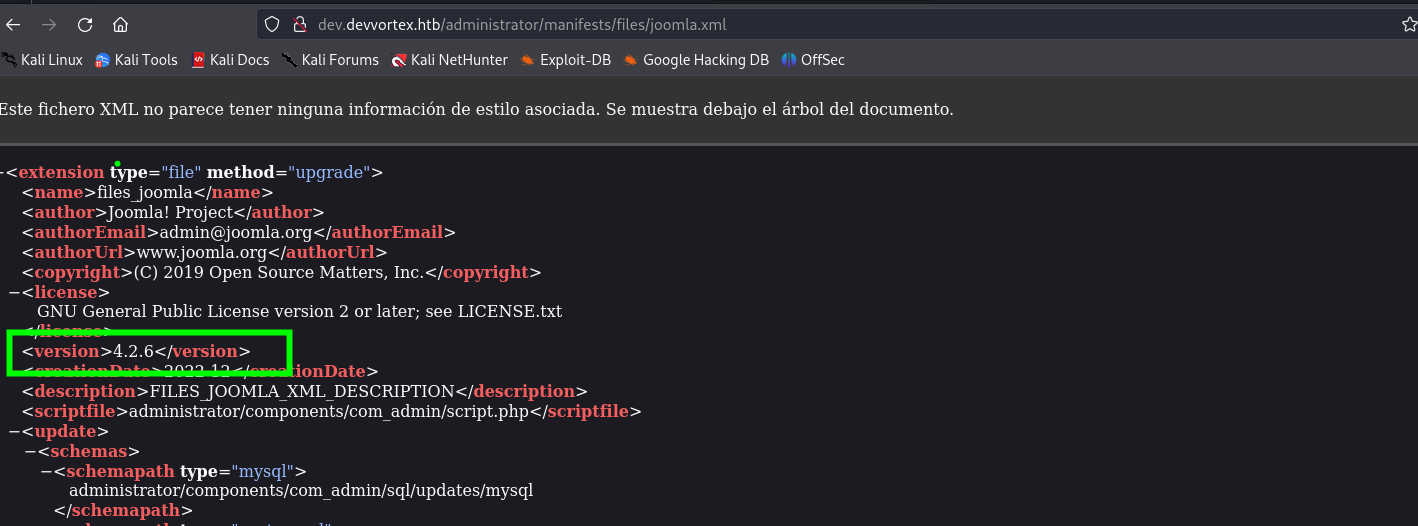
Task: Open the Kali Linux bookmark
Action: [x=42, y=60]
